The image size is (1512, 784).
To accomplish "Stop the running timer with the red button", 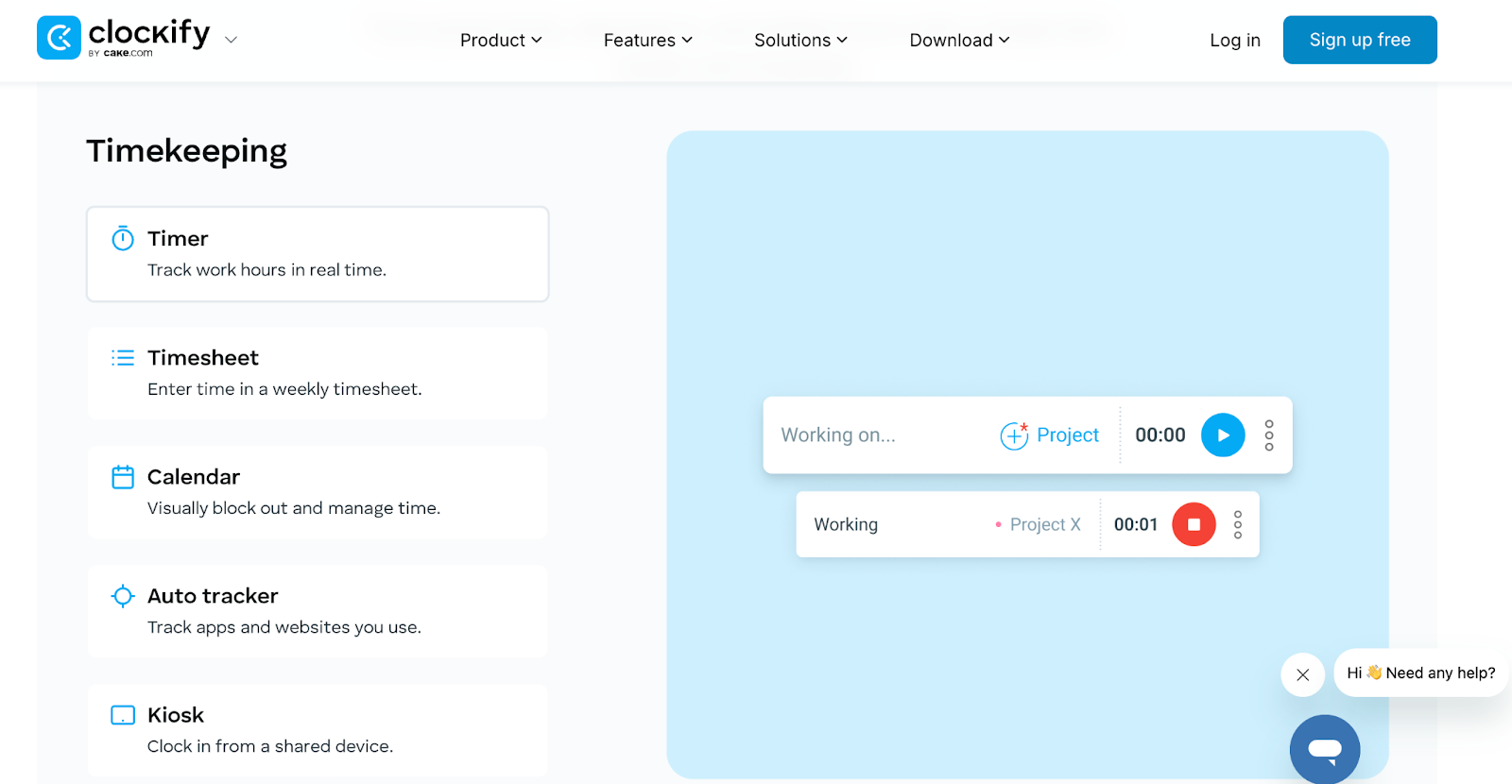I will point(1194,524).
